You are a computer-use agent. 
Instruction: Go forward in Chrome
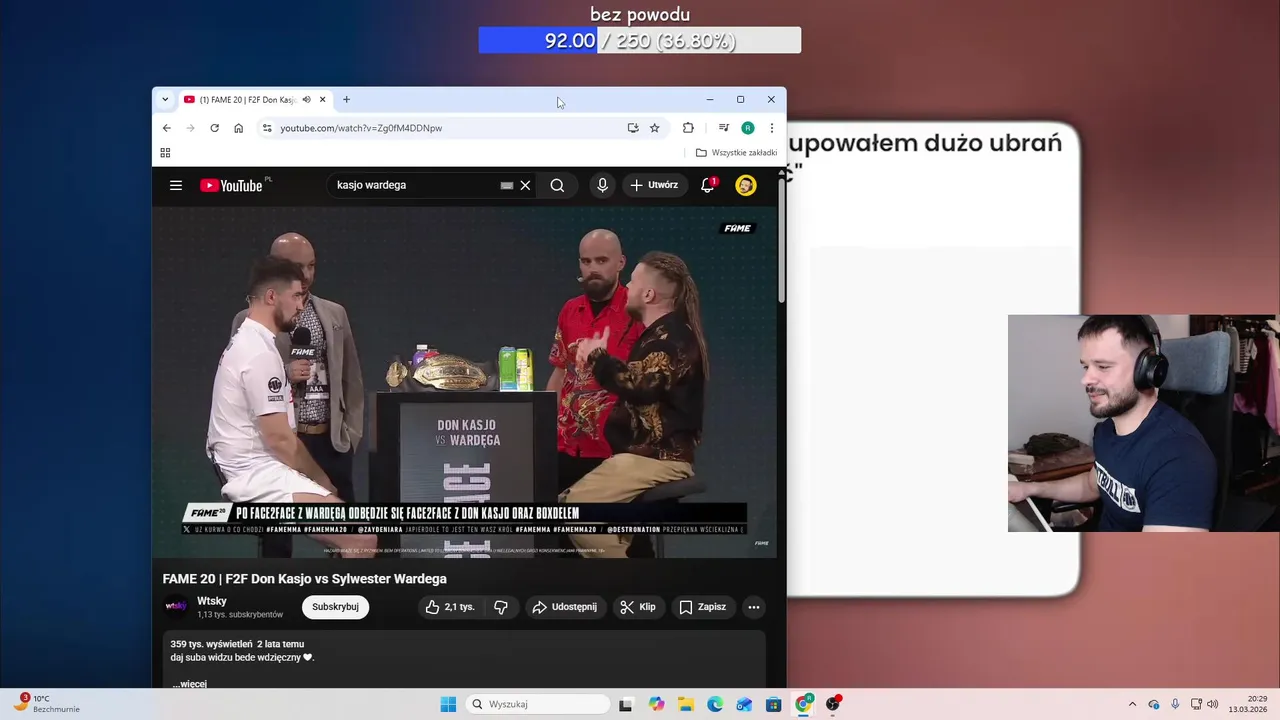coord(190,128)
